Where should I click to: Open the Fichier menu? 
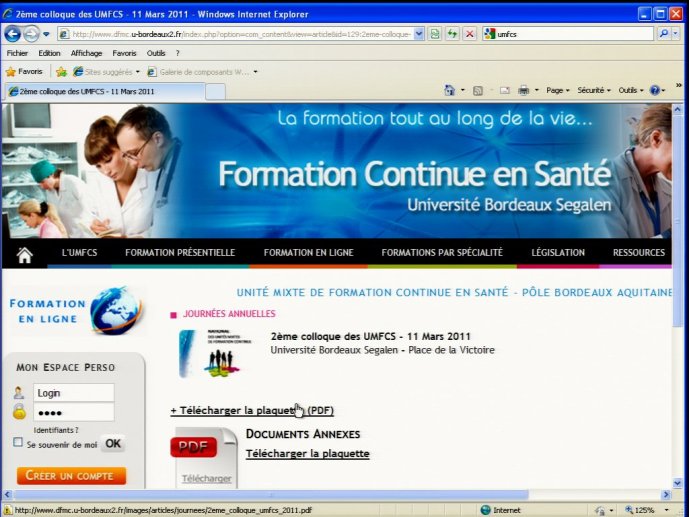pyautogui.click(x=17, y=53)
